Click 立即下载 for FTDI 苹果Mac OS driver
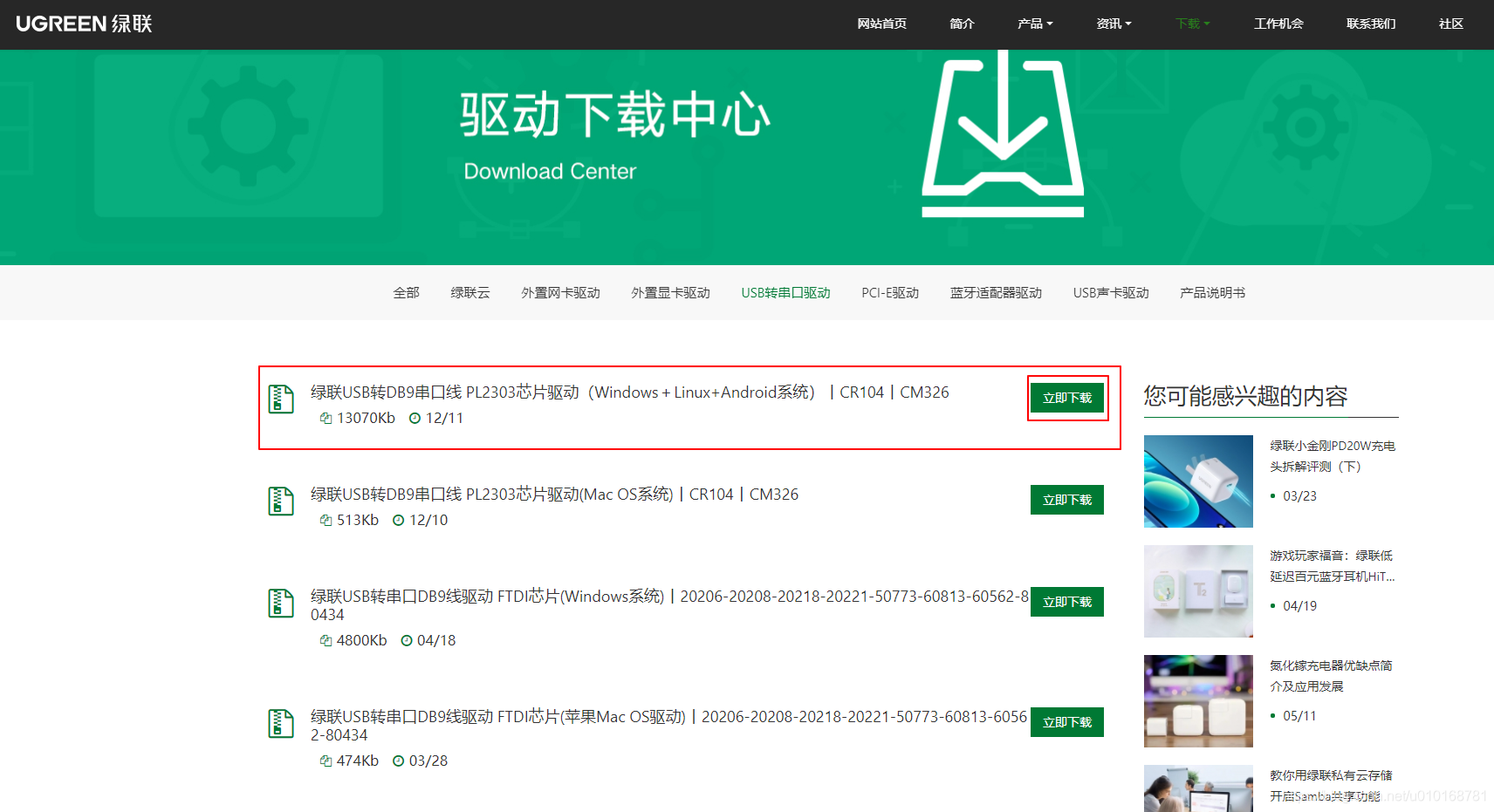The width and height of the screenshot is (1494, 812). click(1067, 722)
